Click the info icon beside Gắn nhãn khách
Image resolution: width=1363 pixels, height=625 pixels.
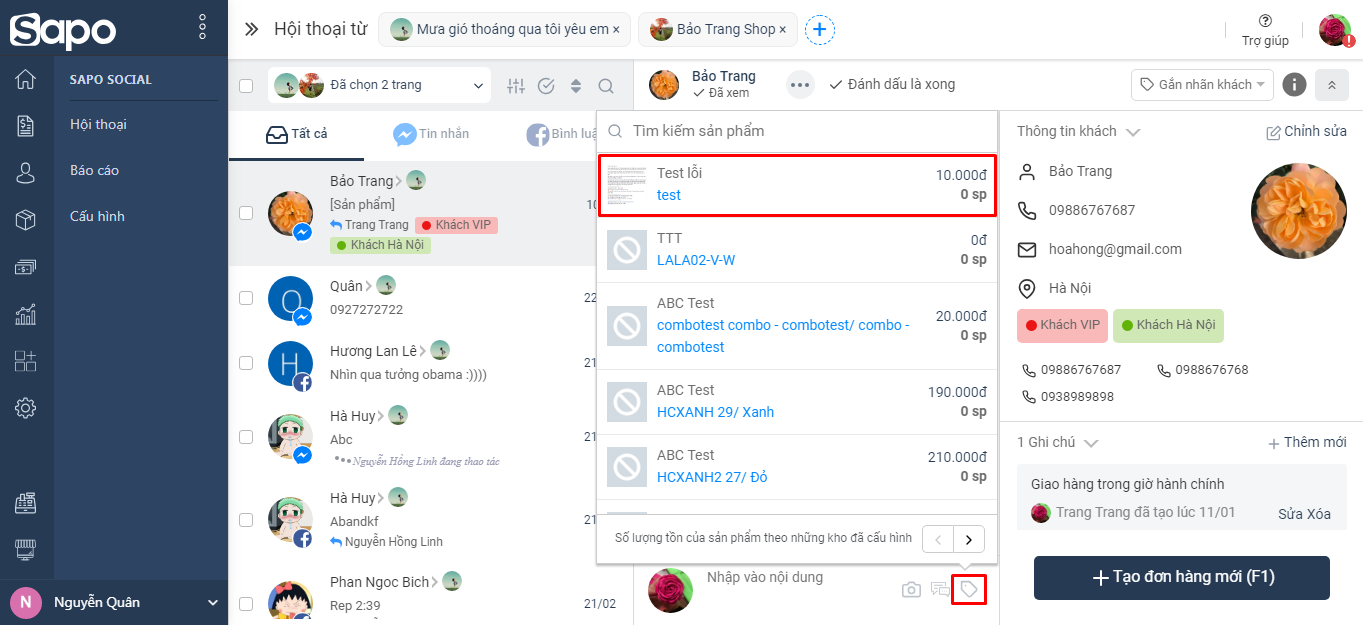(x=1294, y=84)
